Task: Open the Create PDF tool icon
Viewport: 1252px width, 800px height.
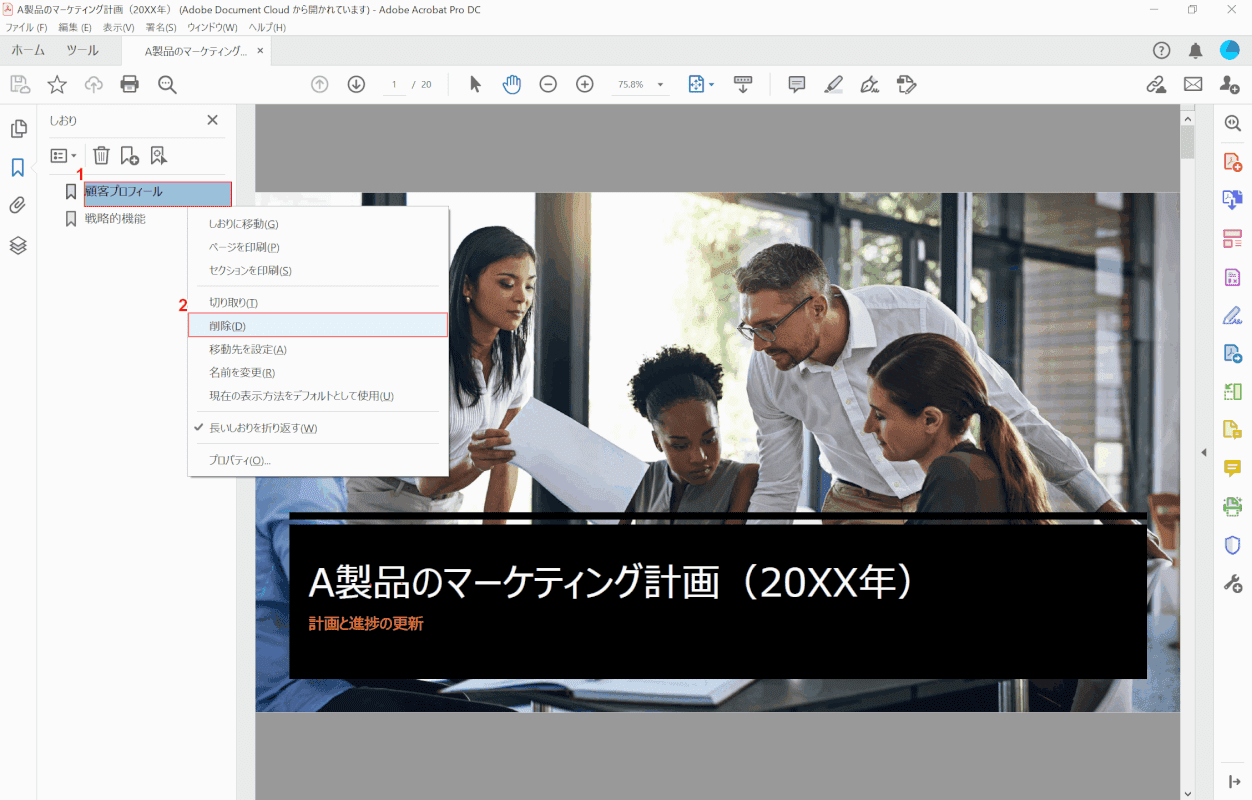Action: point(1232,162)
